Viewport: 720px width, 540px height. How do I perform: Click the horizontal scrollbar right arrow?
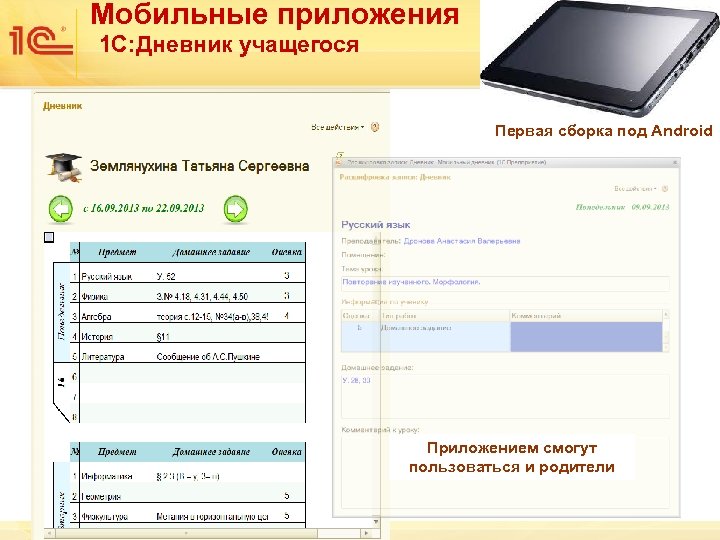pos(366,533)
